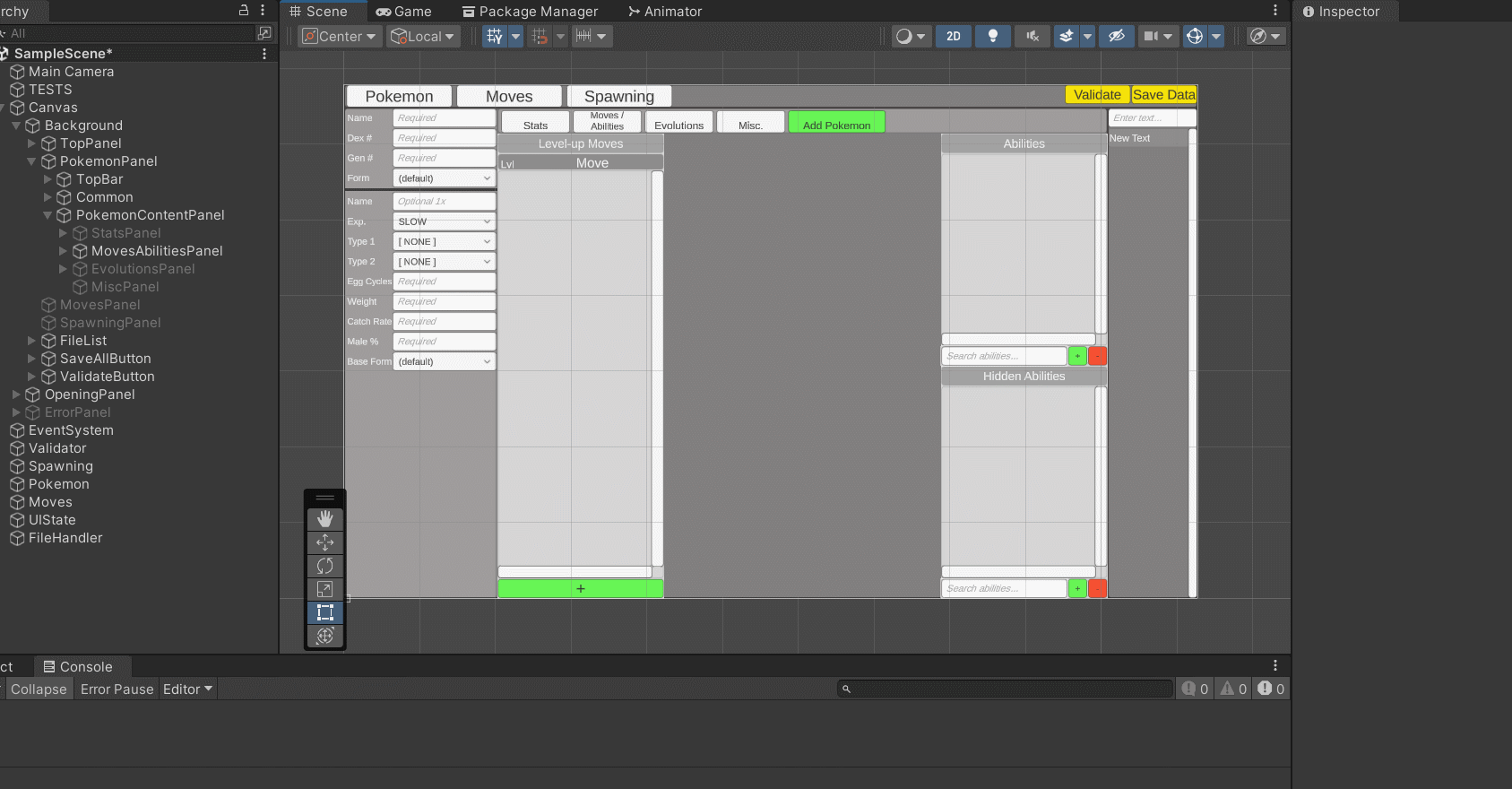Open SampleScene options kebab menu
Image resolution: width=1512 pixels, height=789 pixels.
[x=264, y=54]
